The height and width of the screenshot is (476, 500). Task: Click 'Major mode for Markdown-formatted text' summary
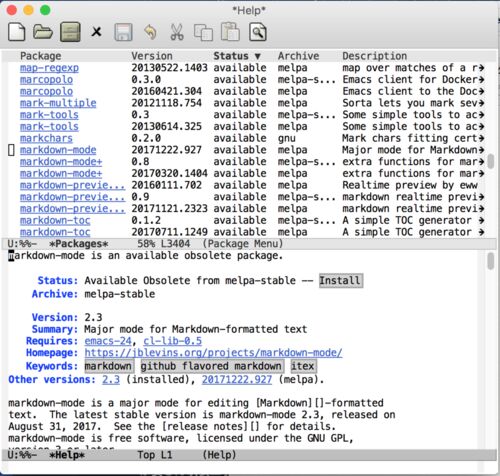[x=195, y=329]
